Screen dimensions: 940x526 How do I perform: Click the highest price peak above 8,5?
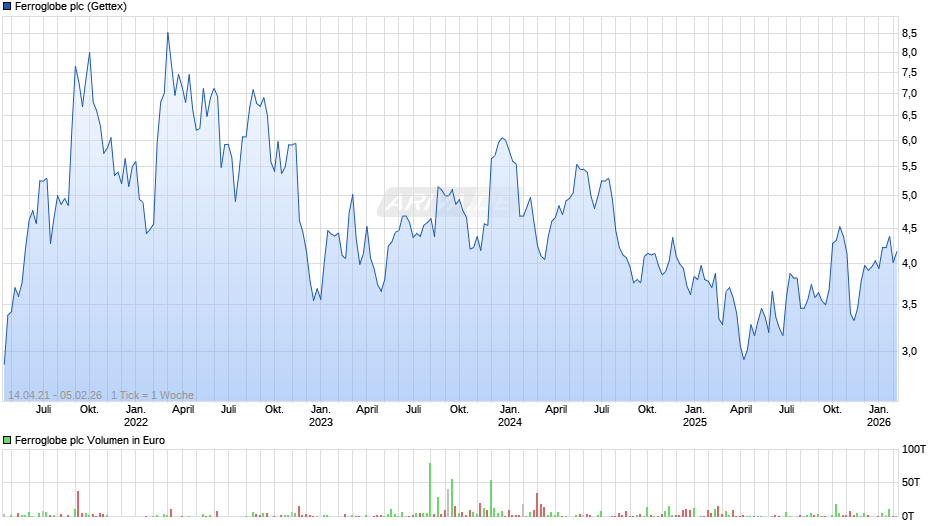(168, 33)
